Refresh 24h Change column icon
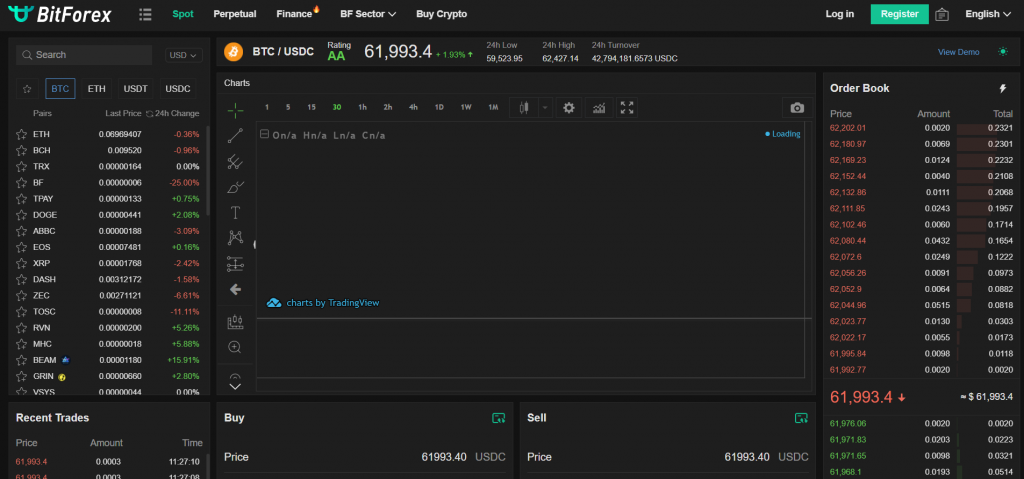Viewport: 1024px width, 479px height. 150,114
